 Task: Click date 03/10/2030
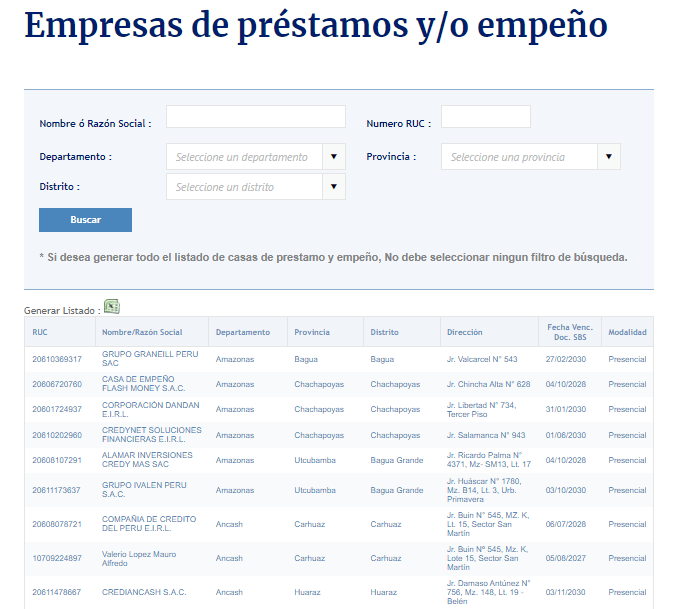point(566,490)
